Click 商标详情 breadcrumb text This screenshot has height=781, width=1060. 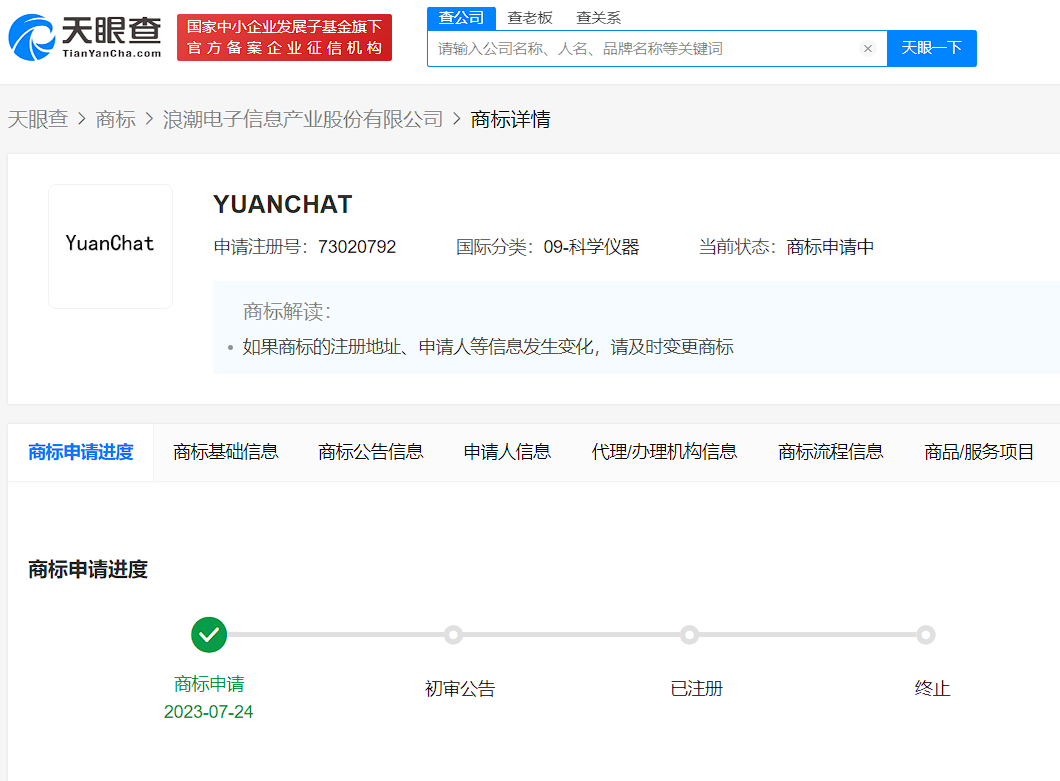click(x=510, y=119)
